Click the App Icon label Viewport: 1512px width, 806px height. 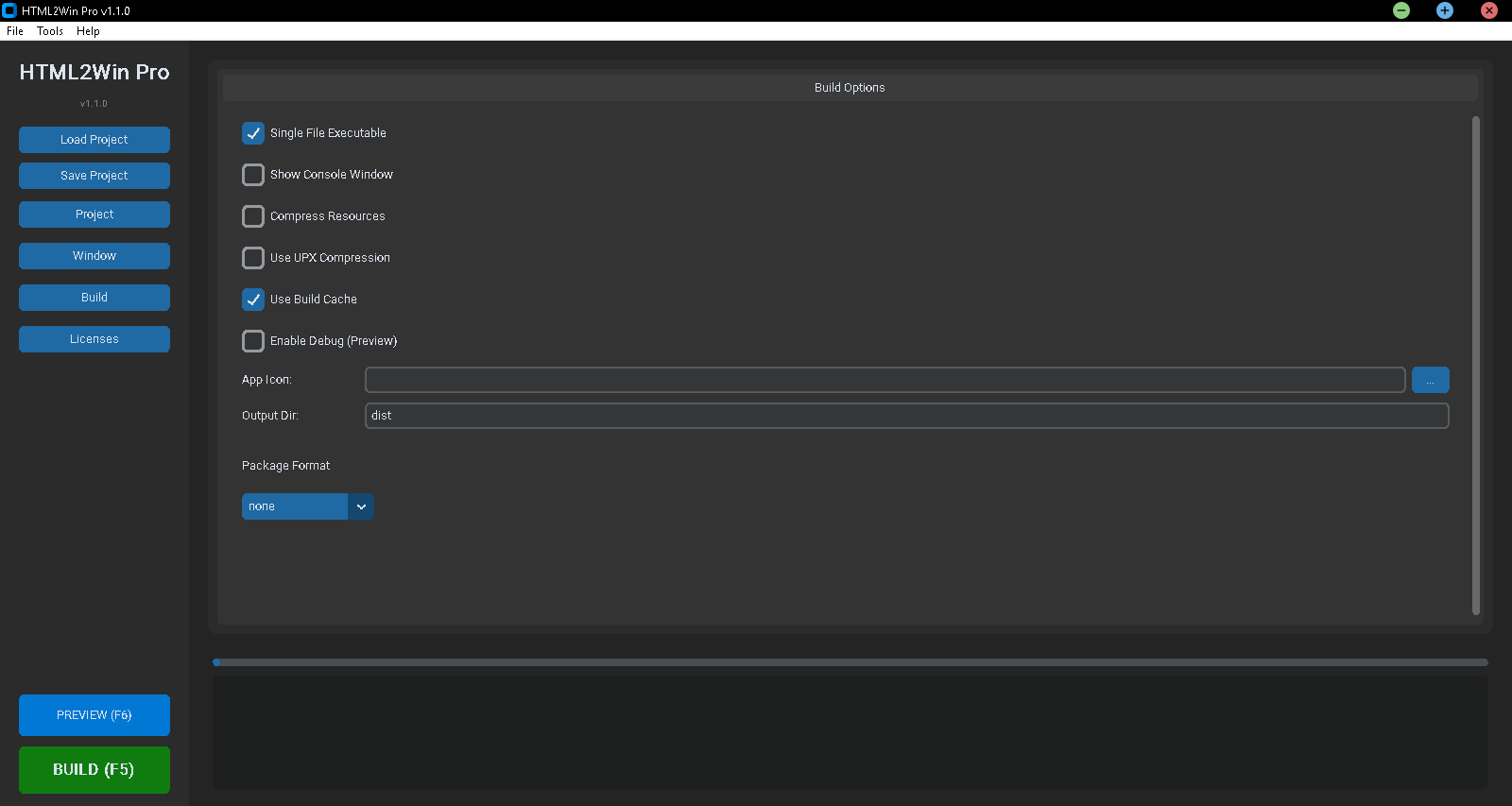pos(266,380)
